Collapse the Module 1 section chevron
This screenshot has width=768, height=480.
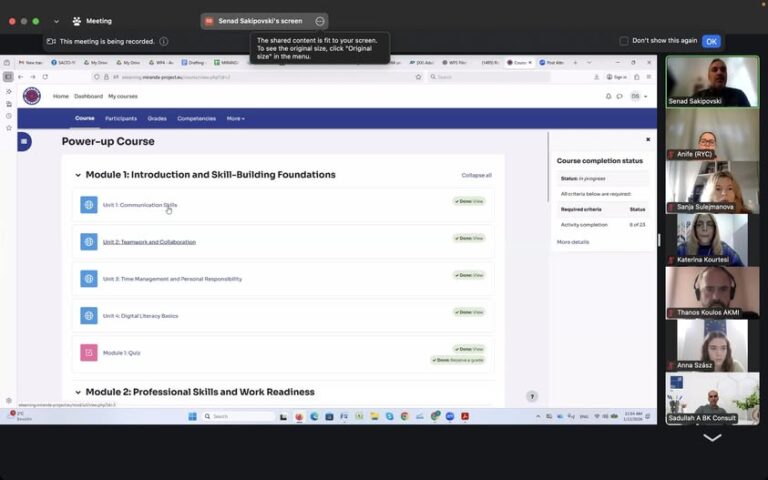pyautogui.click(x=78, y=175)
